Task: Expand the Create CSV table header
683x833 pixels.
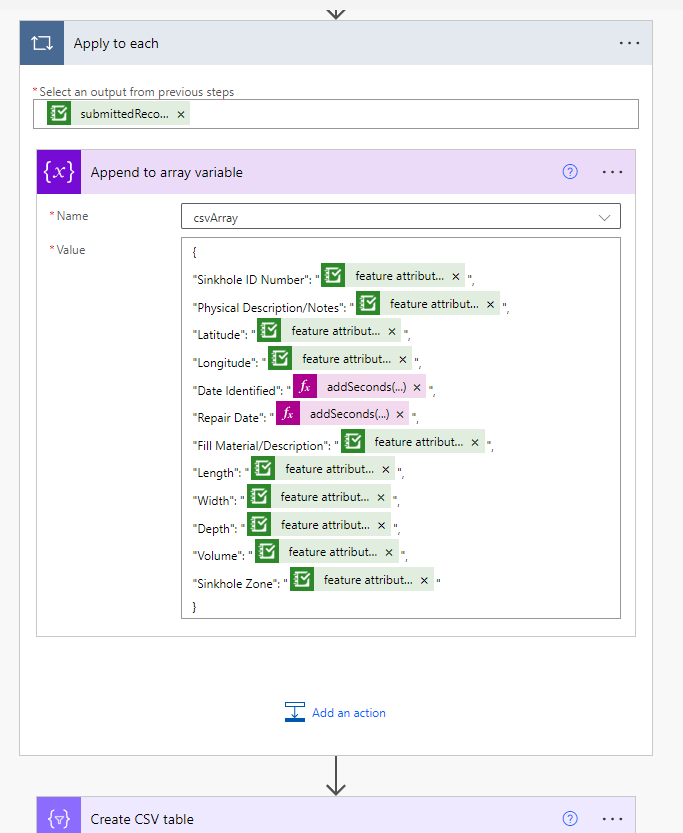Action: point(300,818)
